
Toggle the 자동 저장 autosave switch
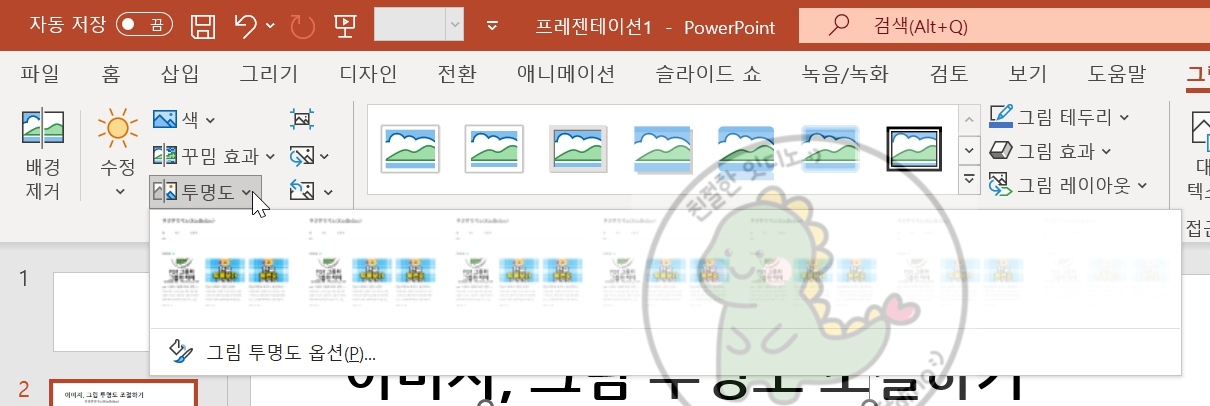point(146,25)
